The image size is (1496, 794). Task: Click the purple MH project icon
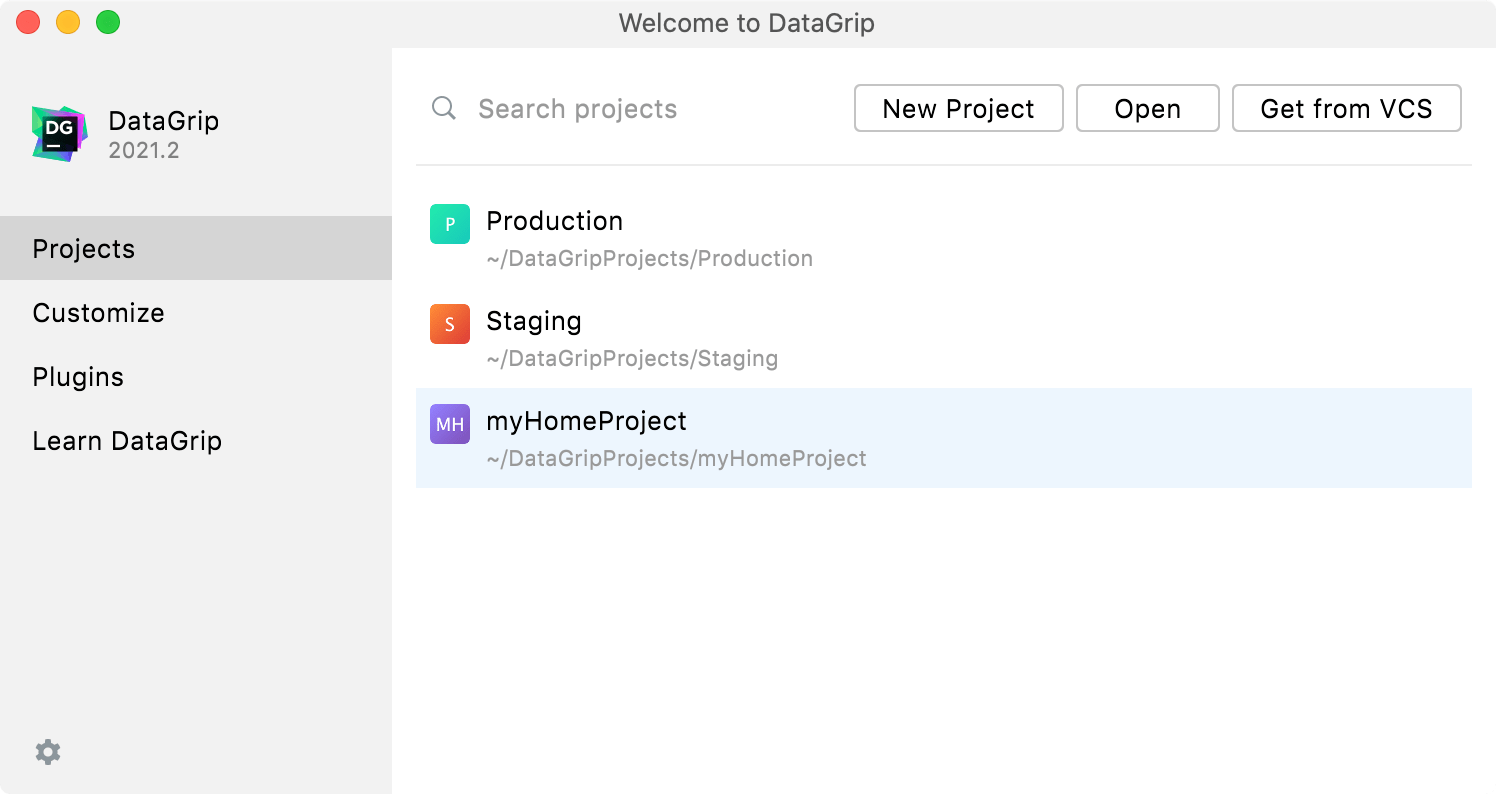click(x=450, y=424)
